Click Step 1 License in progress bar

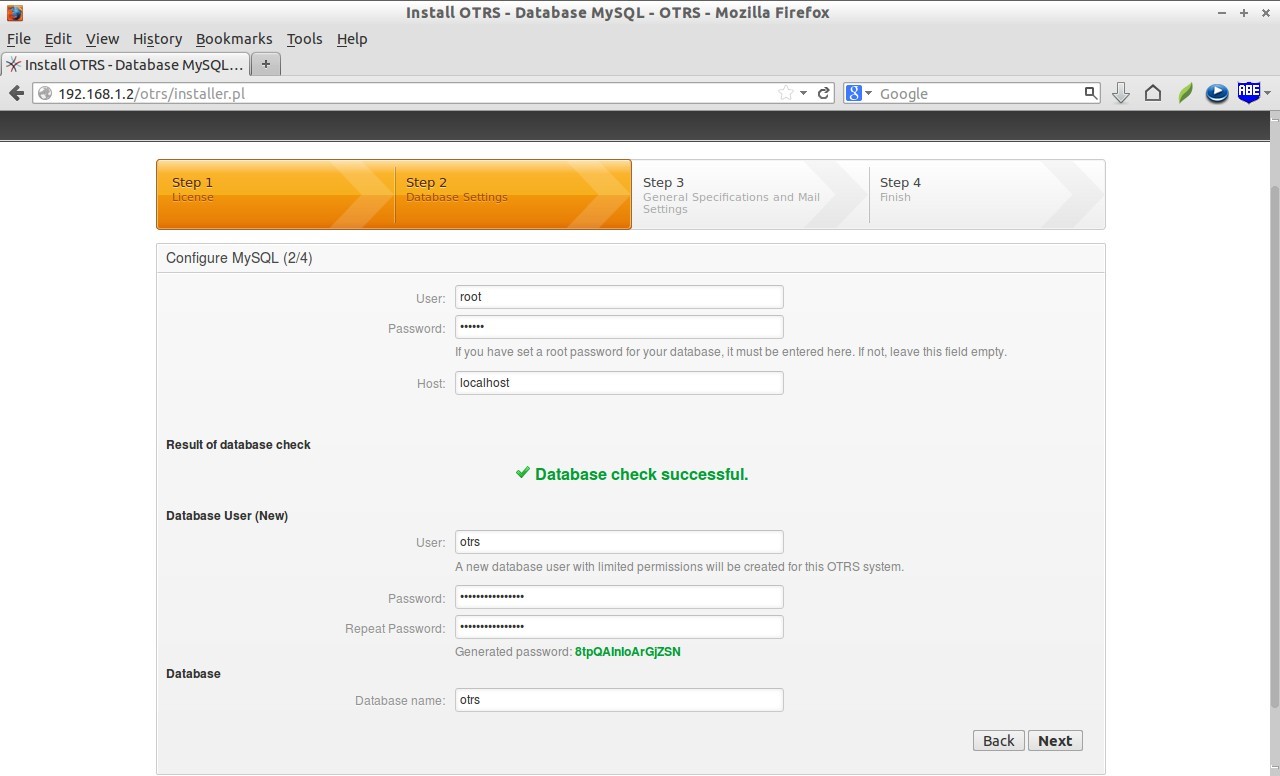275,194
